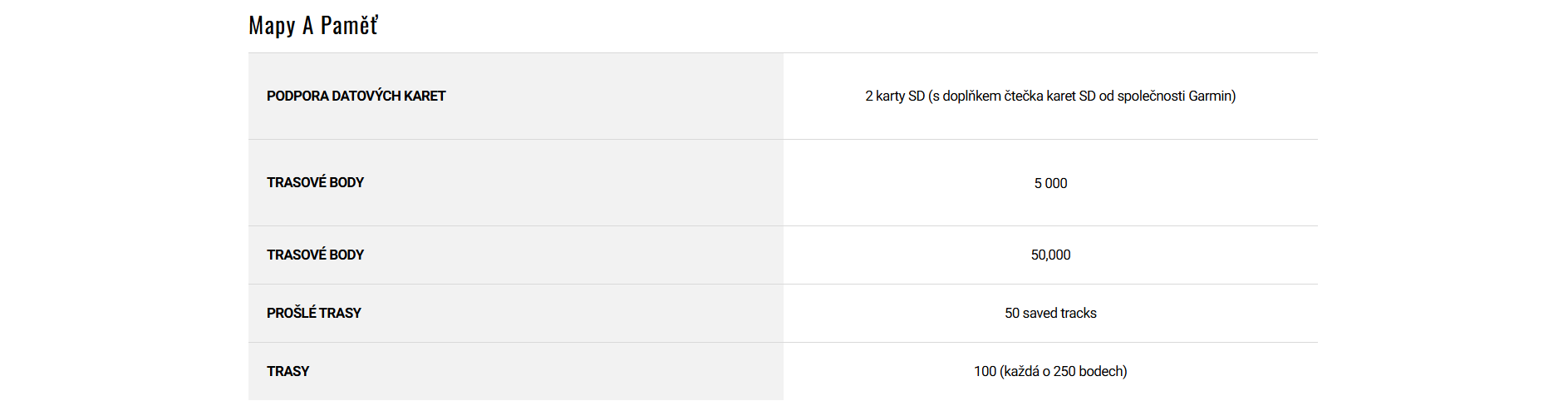This screenshot has height=401, width=1568.
Task: Click TRASOVÉ BODY label beside 50,000
Action: (x=315, y=255)
